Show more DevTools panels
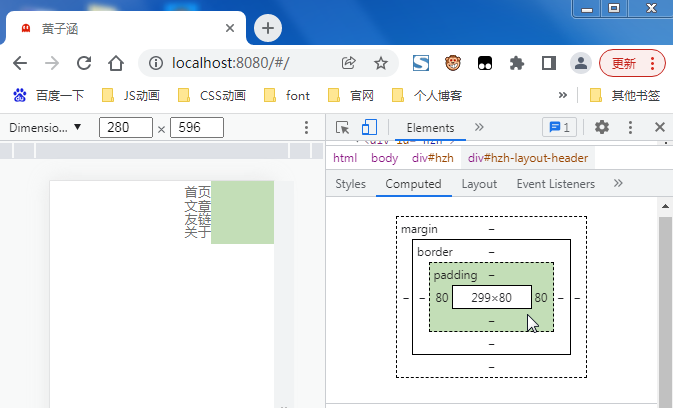 pyautogui.click(x=479, y=127)
